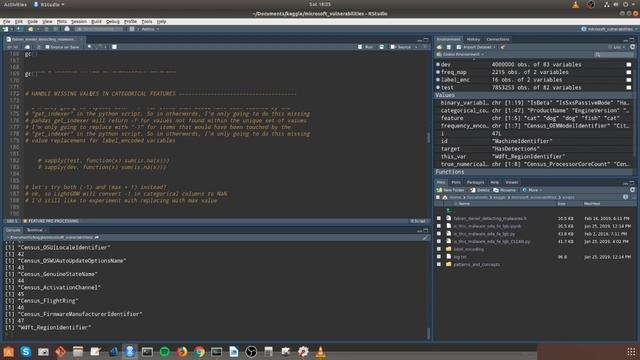Open the Import Dataset dropdown
Screen dimensions: 640x360
point(476,47)
